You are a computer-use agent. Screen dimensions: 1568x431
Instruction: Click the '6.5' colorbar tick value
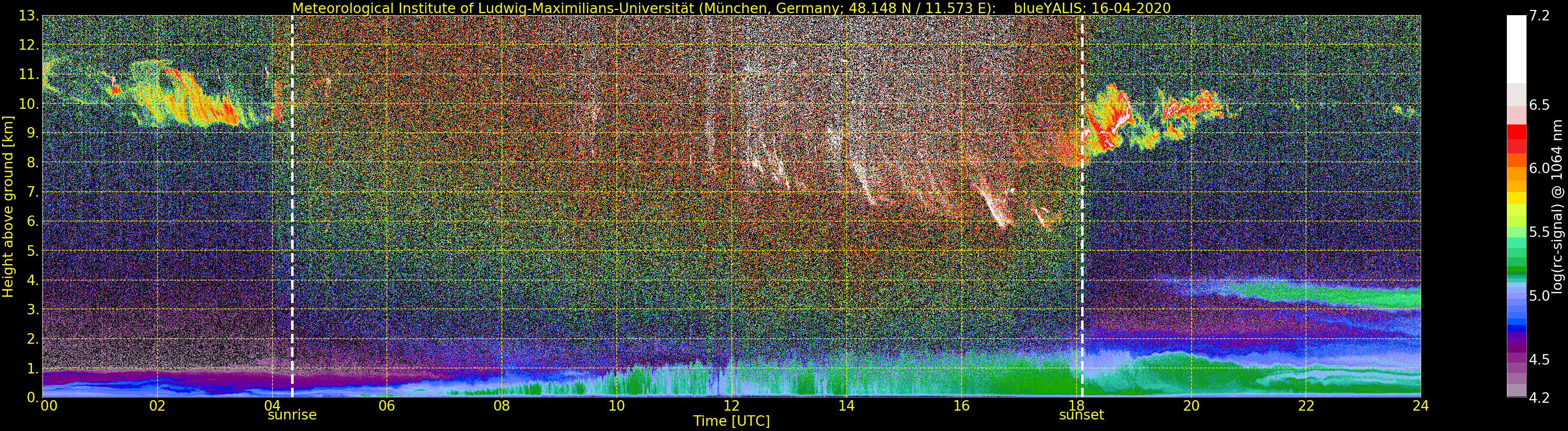coord(1539,105)
